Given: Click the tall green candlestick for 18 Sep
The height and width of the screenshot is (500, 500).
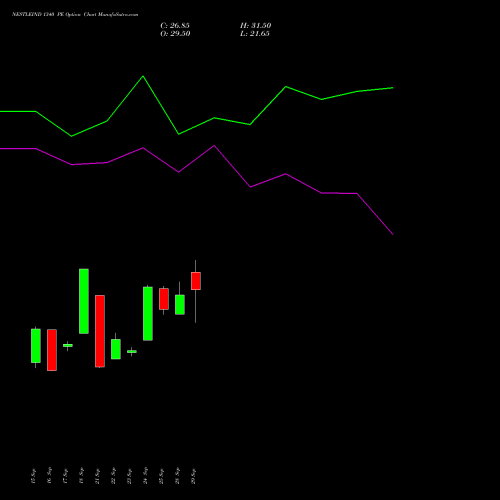Looking at the screenshot, I should (84, 301).
